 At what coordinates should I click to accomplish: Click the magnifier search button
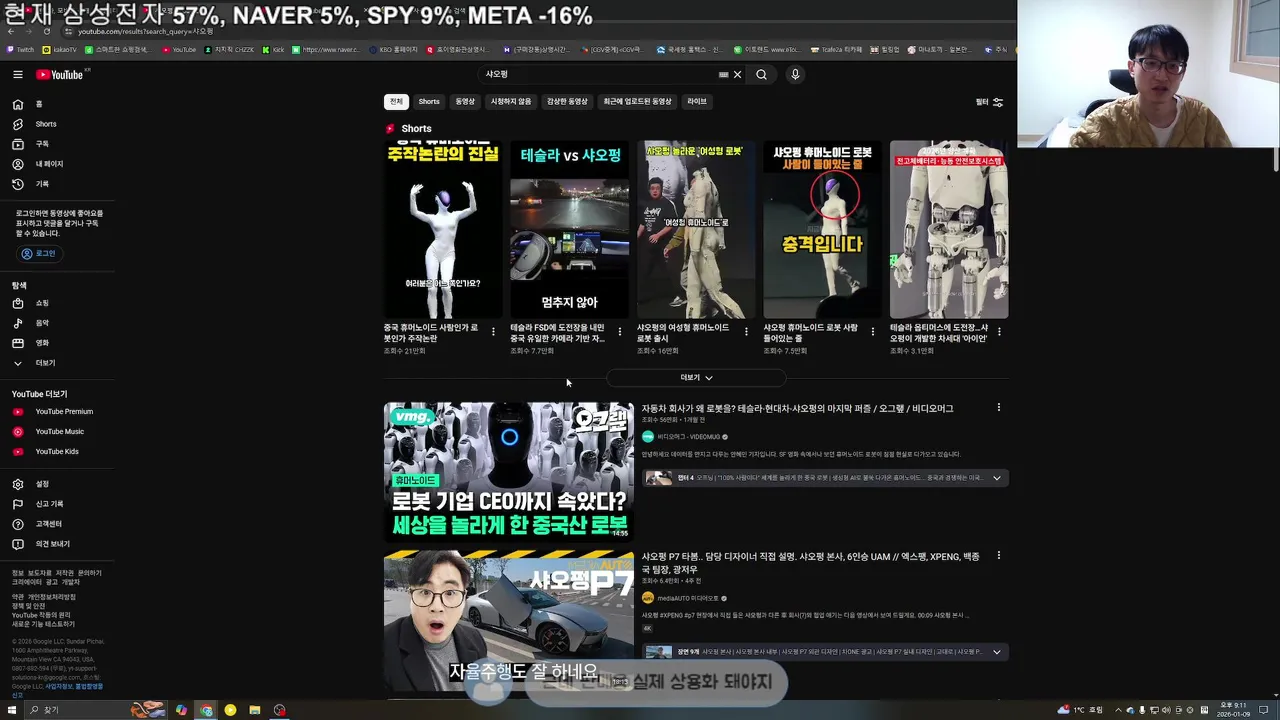pos(761,74)
